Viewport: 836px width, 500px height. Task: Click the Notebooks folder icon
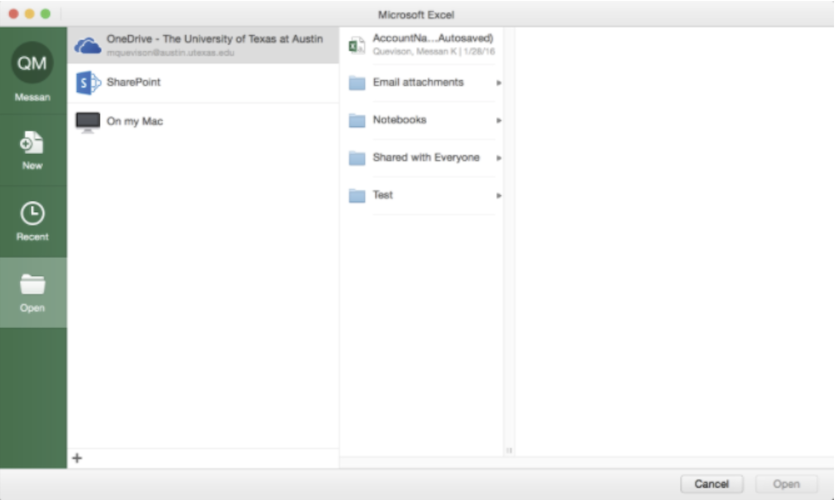pos(357,120)
